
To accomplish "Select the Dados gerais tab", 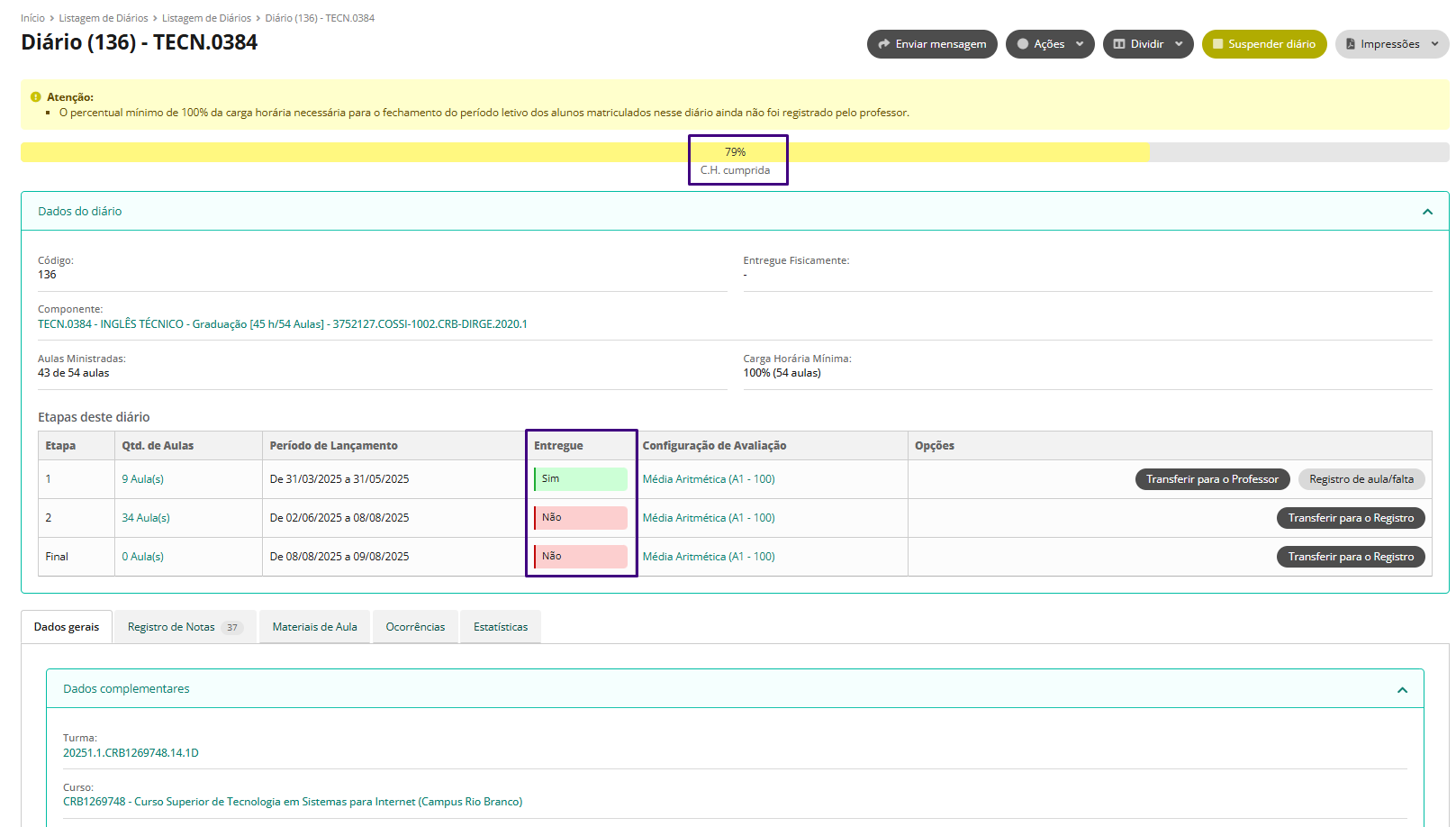I will (x=67, y=627).
